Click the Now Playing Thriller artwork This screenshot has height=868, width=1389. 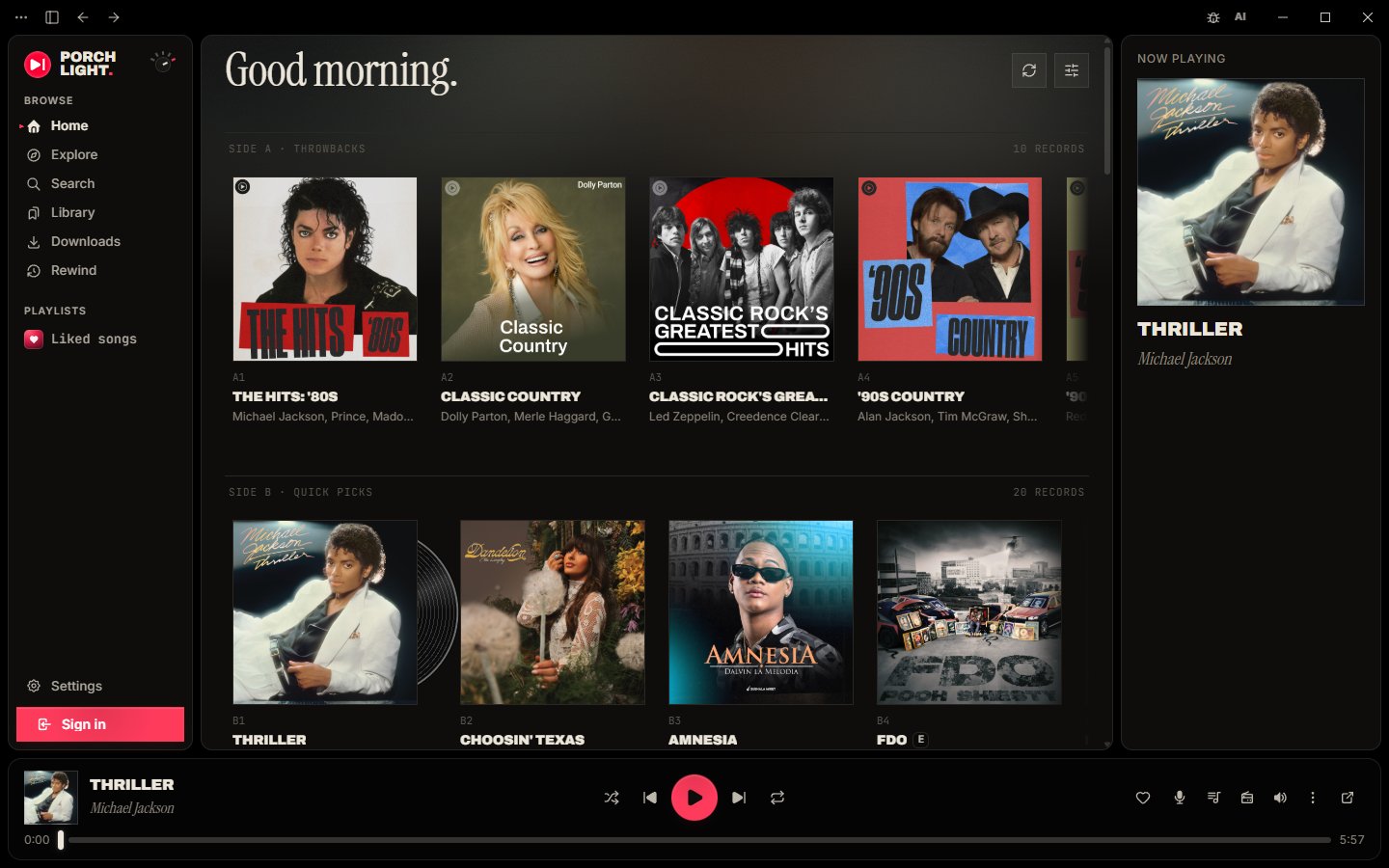[1251, 192]
